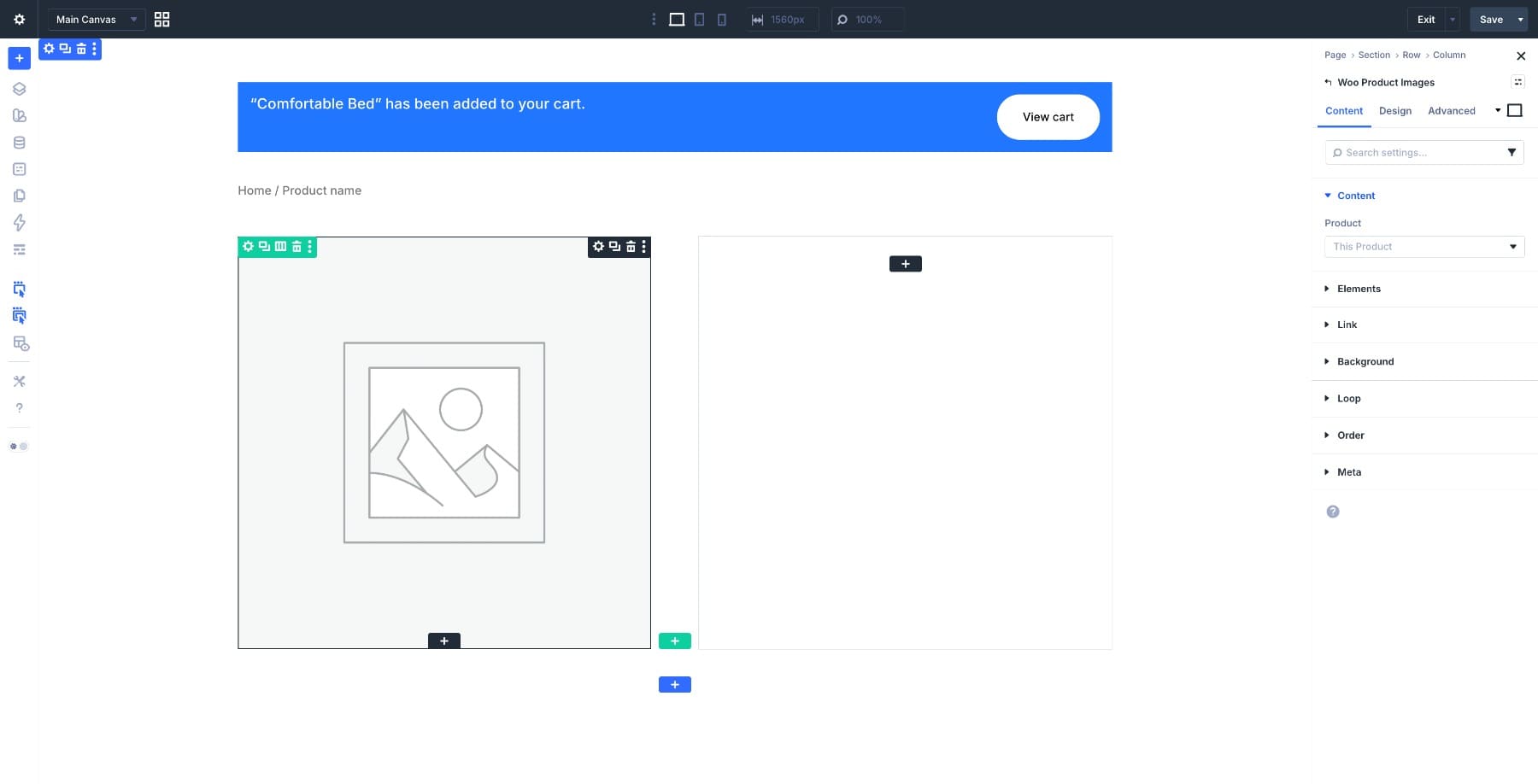
Task: Click the green row's column layout icon
Action: 280,247
